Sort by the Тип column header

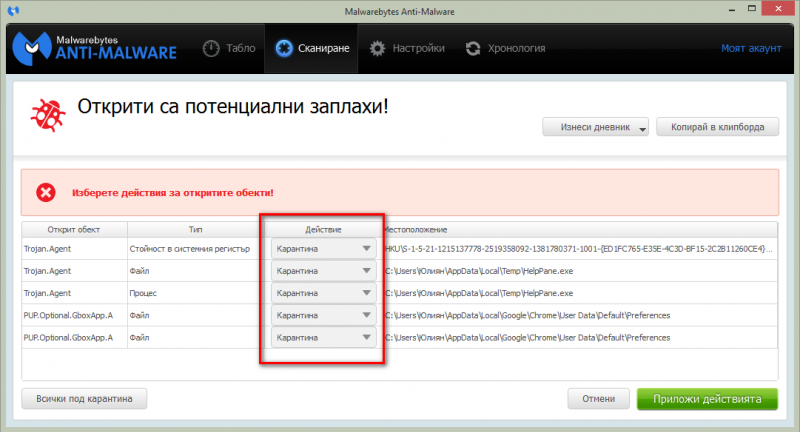point(195,230)
